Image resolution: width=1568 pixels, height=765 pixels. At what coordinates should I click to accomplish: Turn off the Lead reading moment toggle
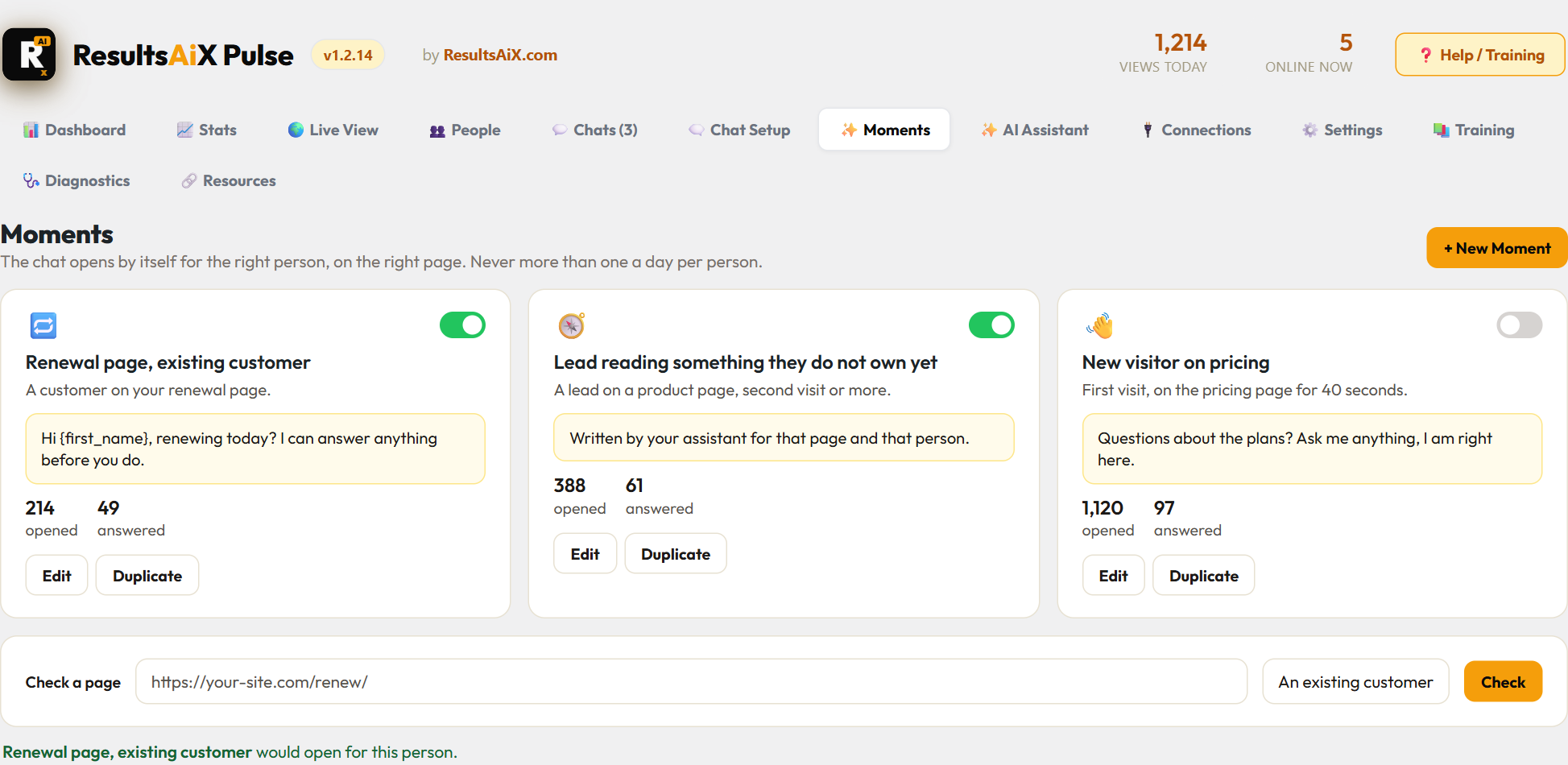click(x=991, y=325)
